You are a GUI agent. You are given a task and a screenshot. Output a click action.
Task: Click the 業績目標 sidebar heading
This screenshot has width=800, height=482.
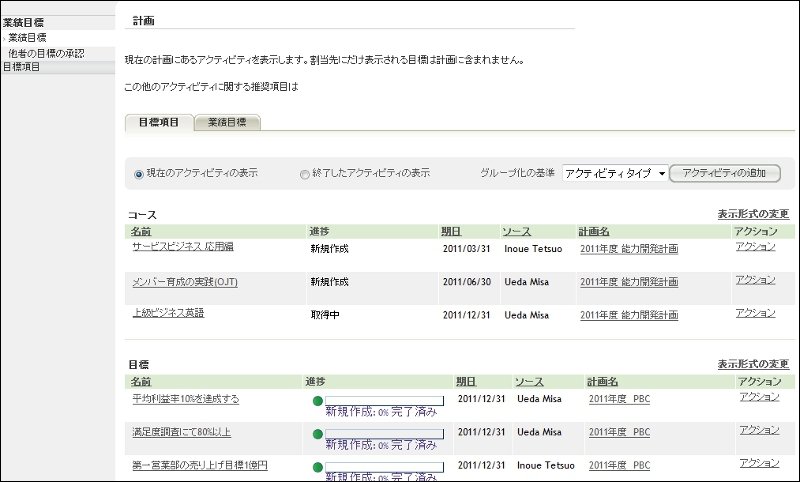[x=23, y=22]
